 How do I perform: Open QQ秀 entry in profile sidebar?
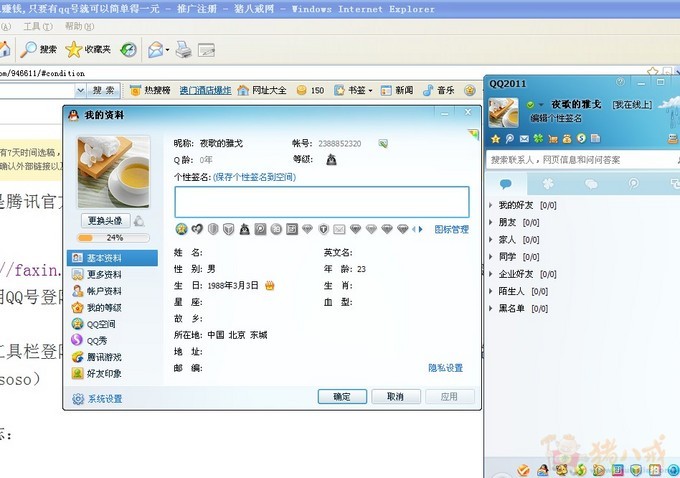(x=90, y=340)
